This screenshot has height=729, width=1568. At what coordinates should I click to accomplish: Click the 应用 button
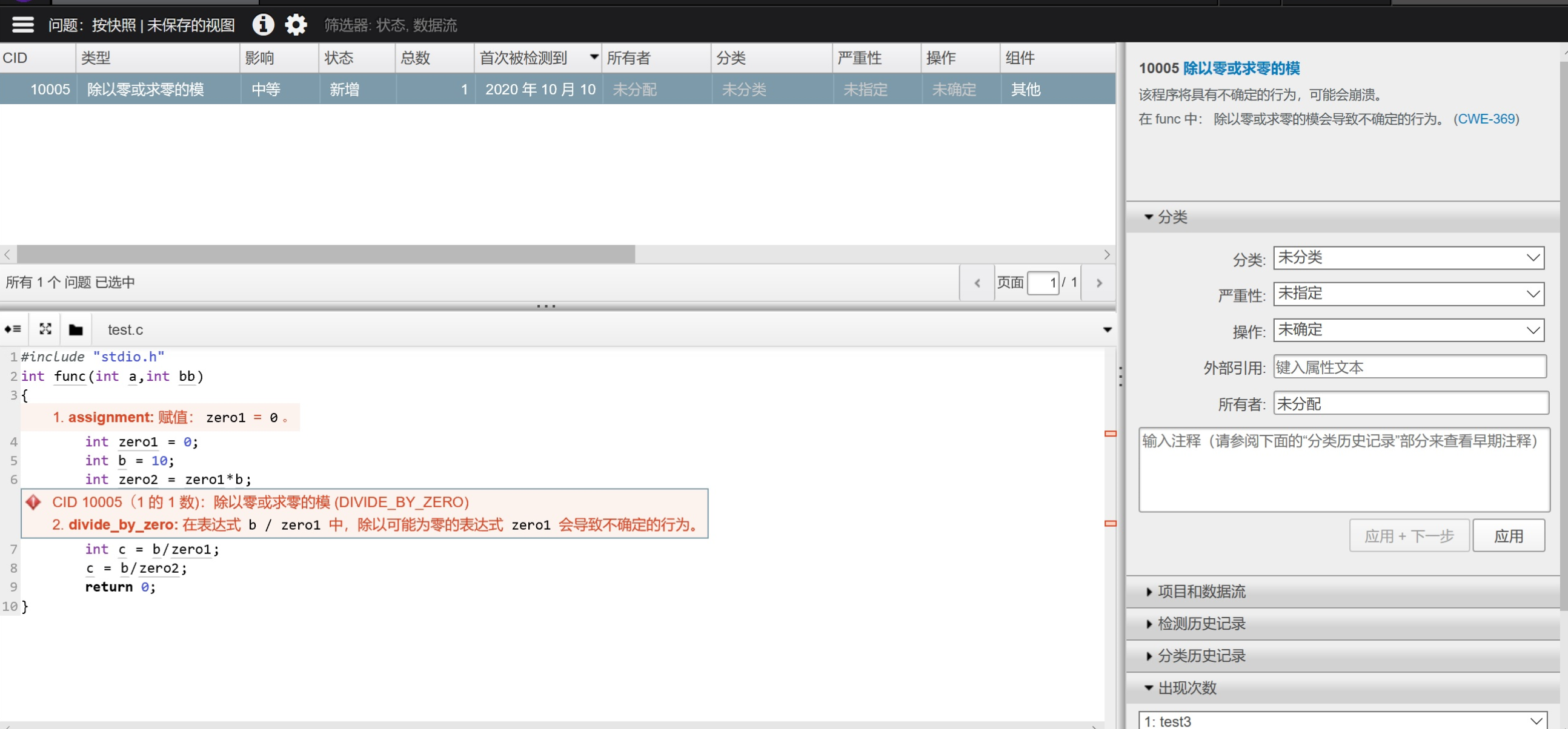coord(1509,535)
